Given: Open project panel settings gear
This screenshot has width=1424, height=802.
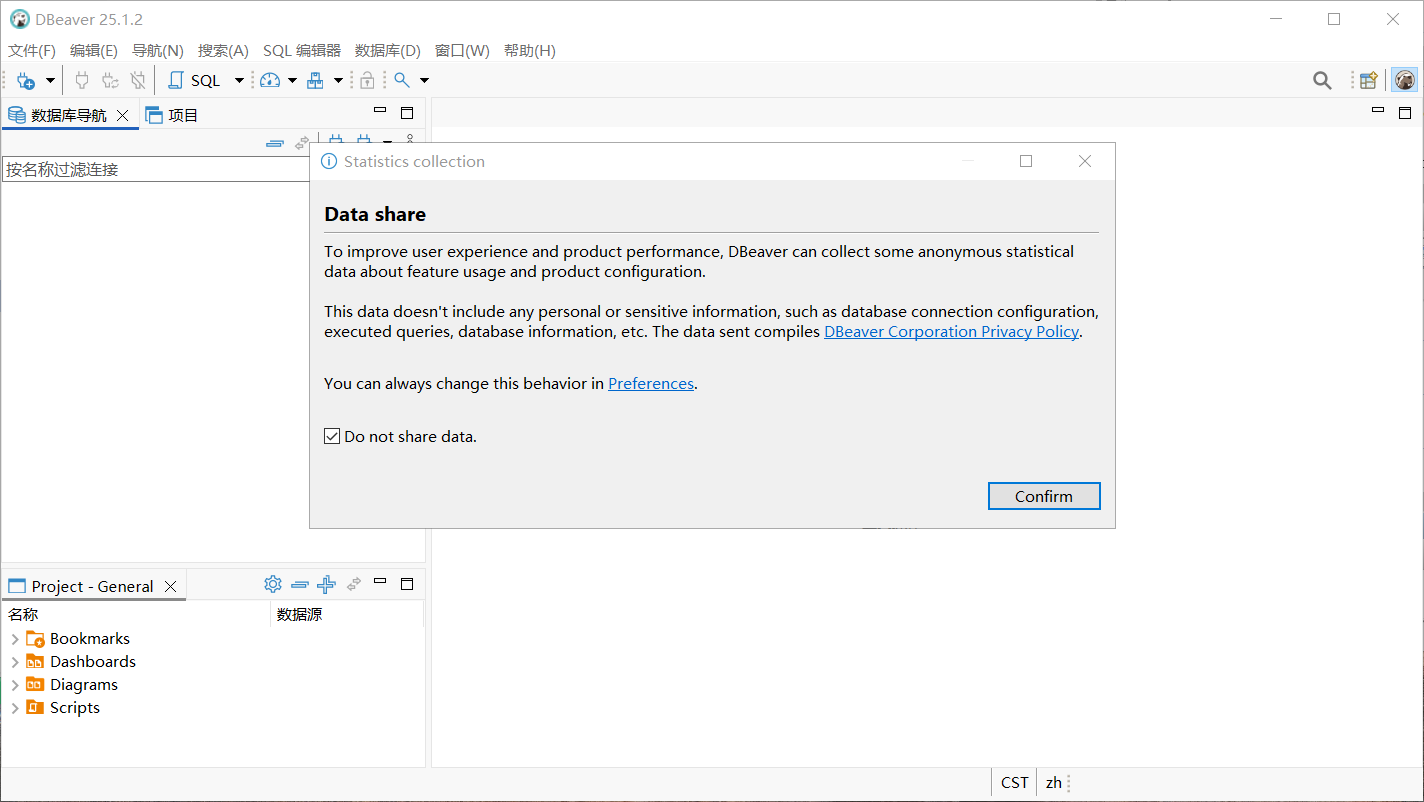Looking at the screenshot, I should pyautogui.click(x=273, y=584).
